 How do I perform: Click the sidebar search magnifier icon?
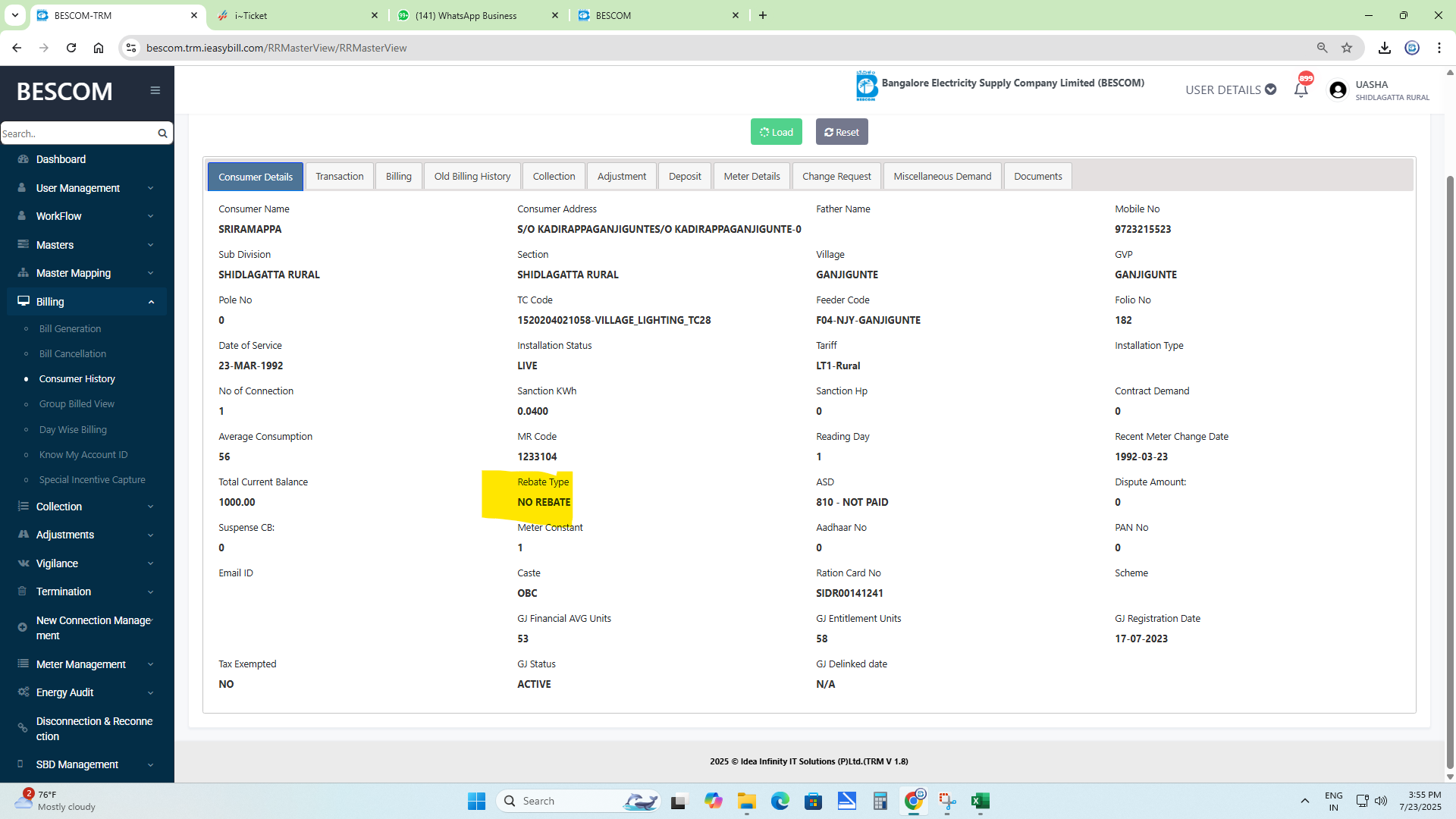[x=162, y=133]
